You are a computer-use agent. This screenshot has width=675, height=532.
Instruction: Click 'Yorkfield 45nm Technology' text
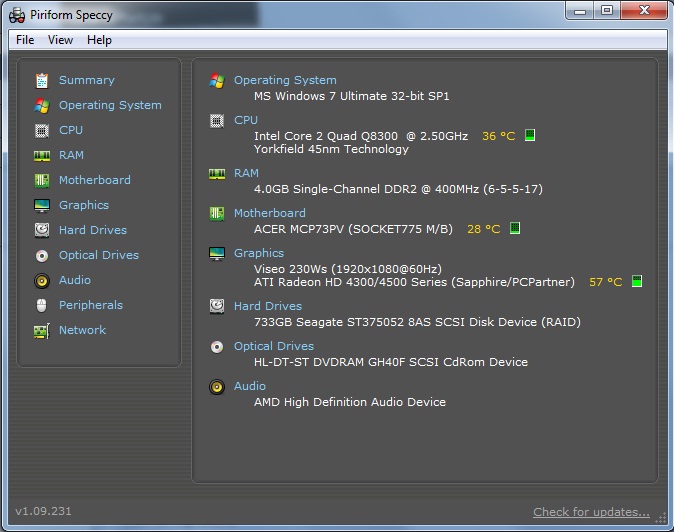point(331,149)
